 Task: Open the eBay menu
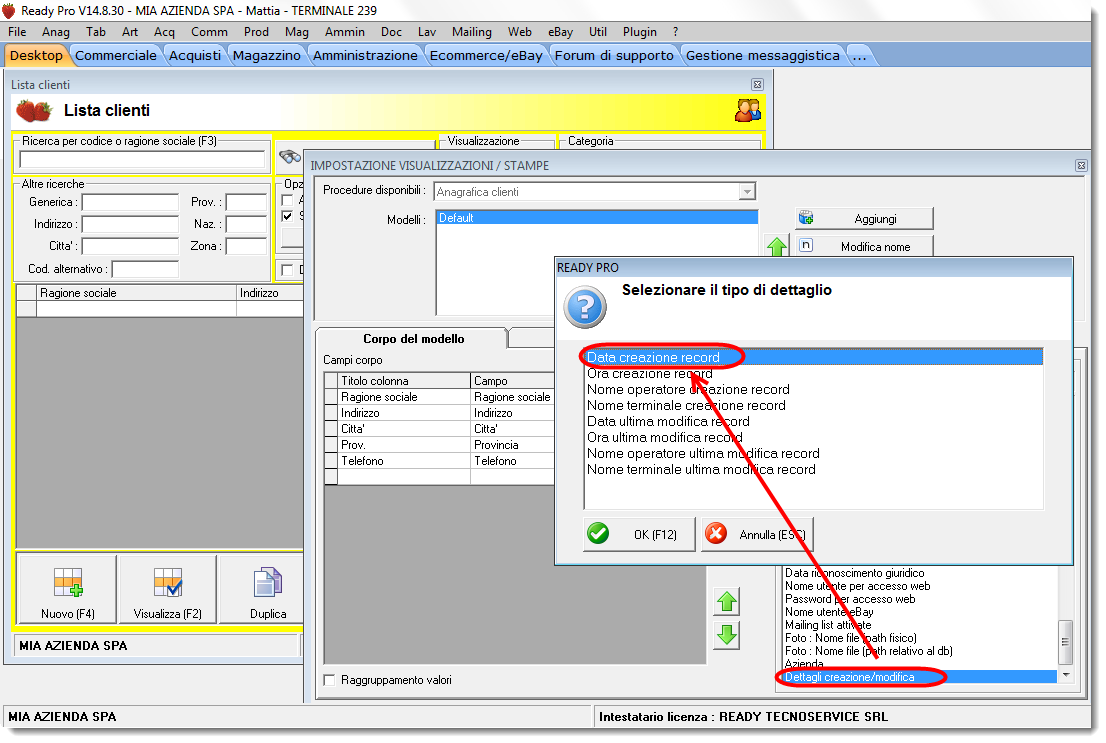(560, 32)
